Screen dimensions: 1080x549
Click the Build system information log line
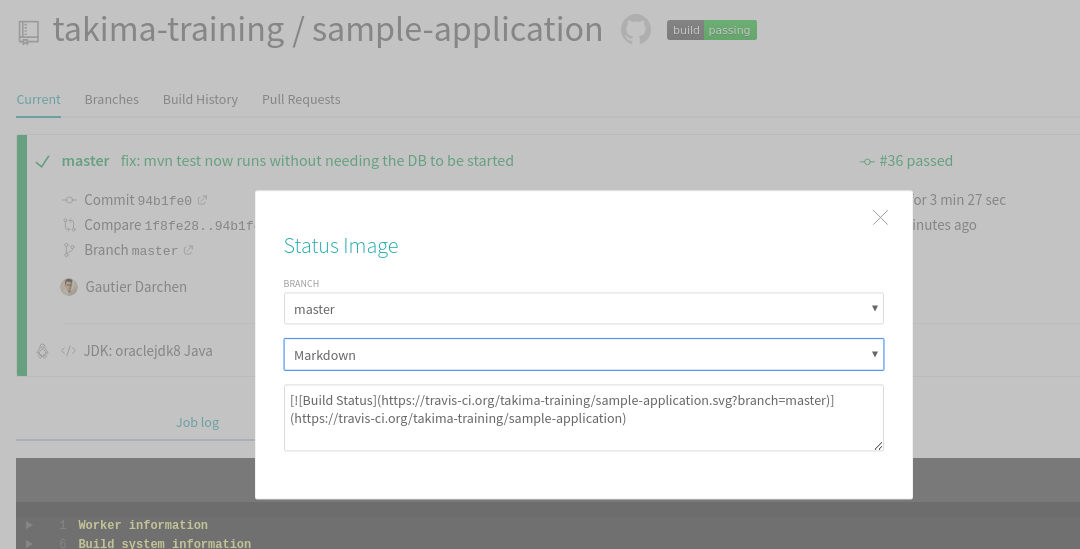pyautogui.click(x=165, y=543)
